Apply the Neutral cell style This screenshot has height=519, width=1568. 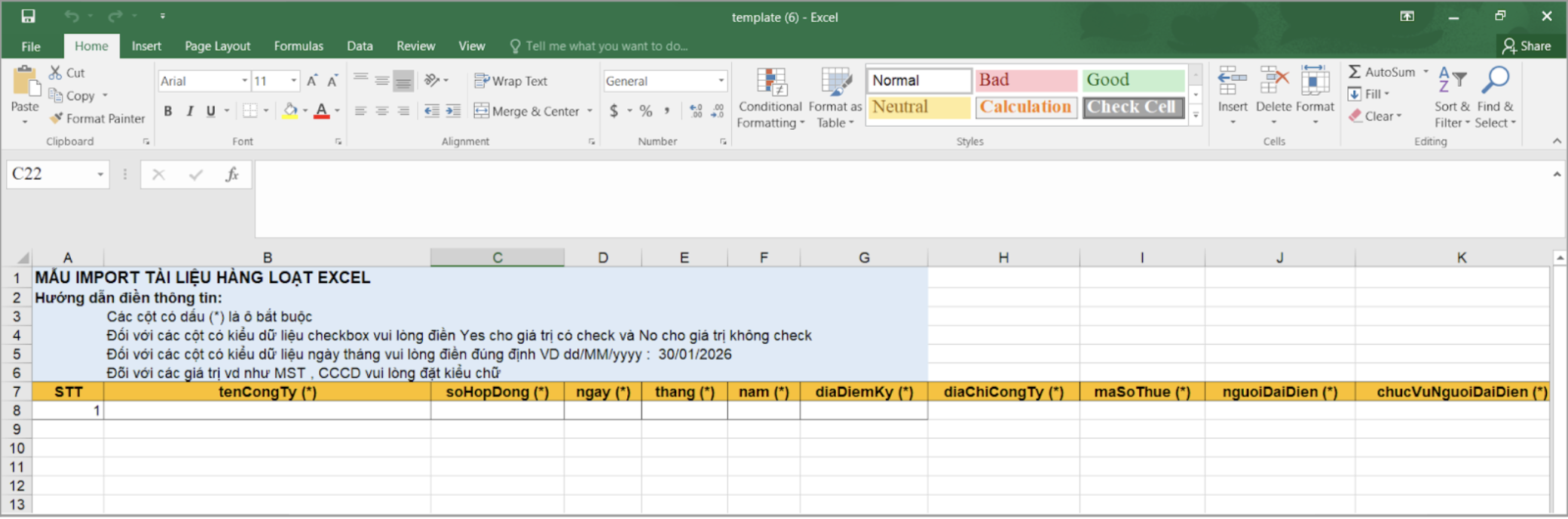(x=919, y=107)
